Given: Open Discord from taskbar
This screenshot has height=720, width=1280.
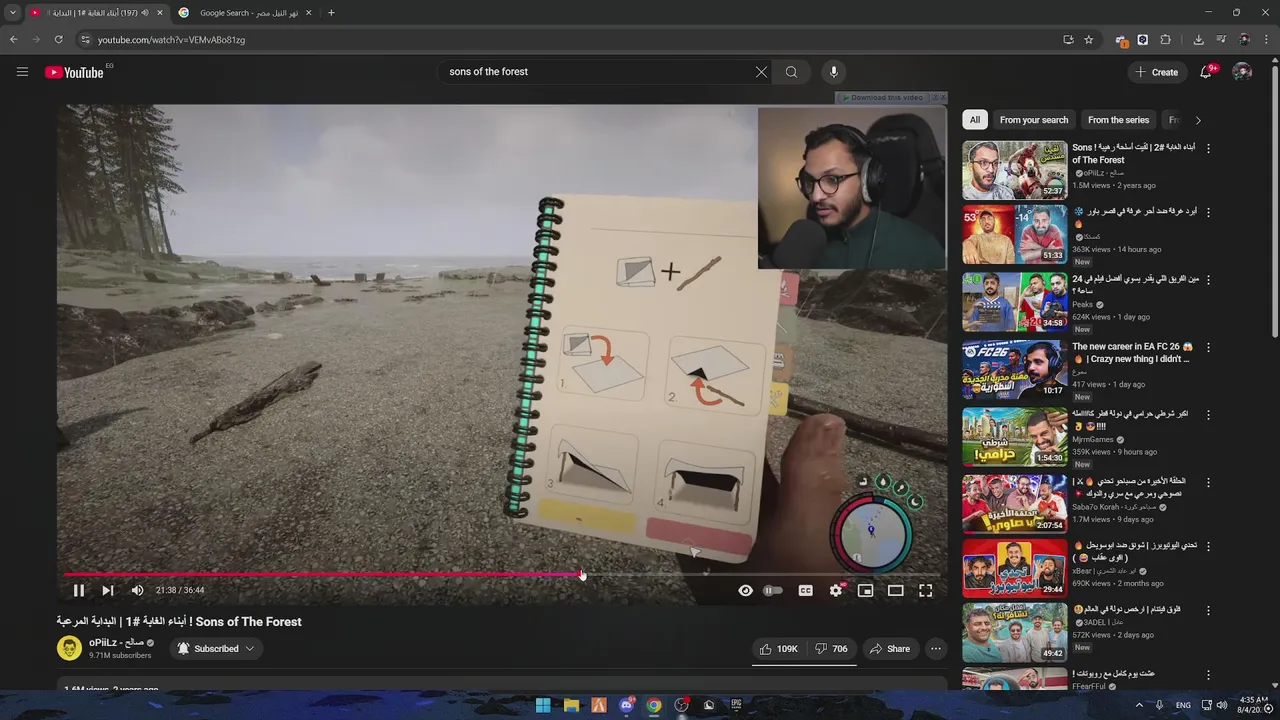Looking at the screenshot, I should (626, 706).
